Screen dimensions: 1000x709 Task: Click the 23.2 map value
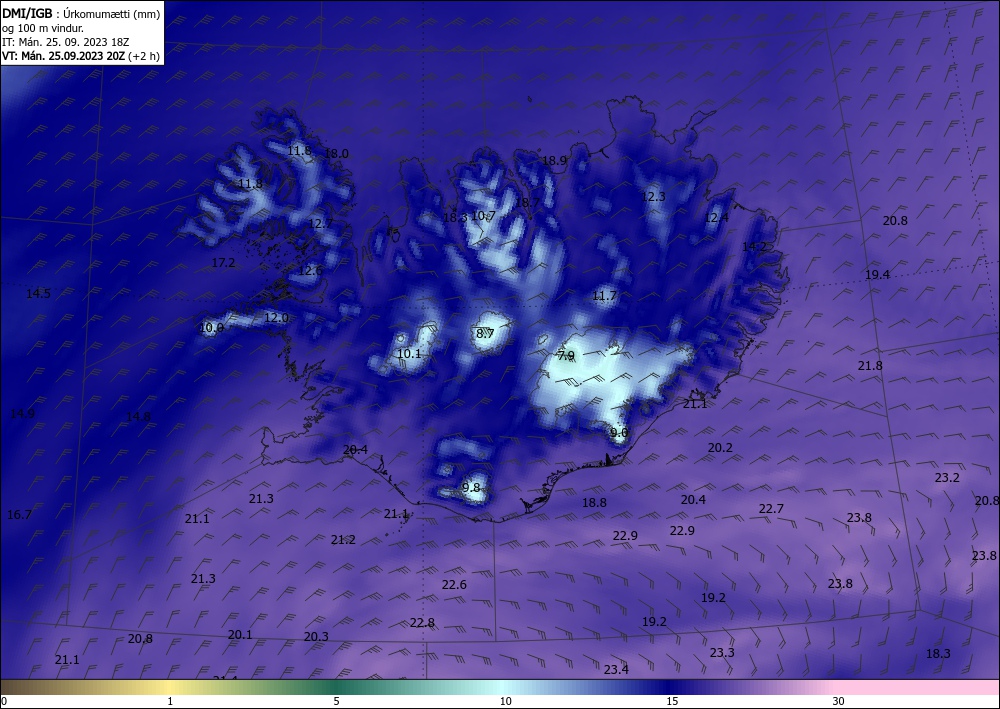(x=947, y=478)
